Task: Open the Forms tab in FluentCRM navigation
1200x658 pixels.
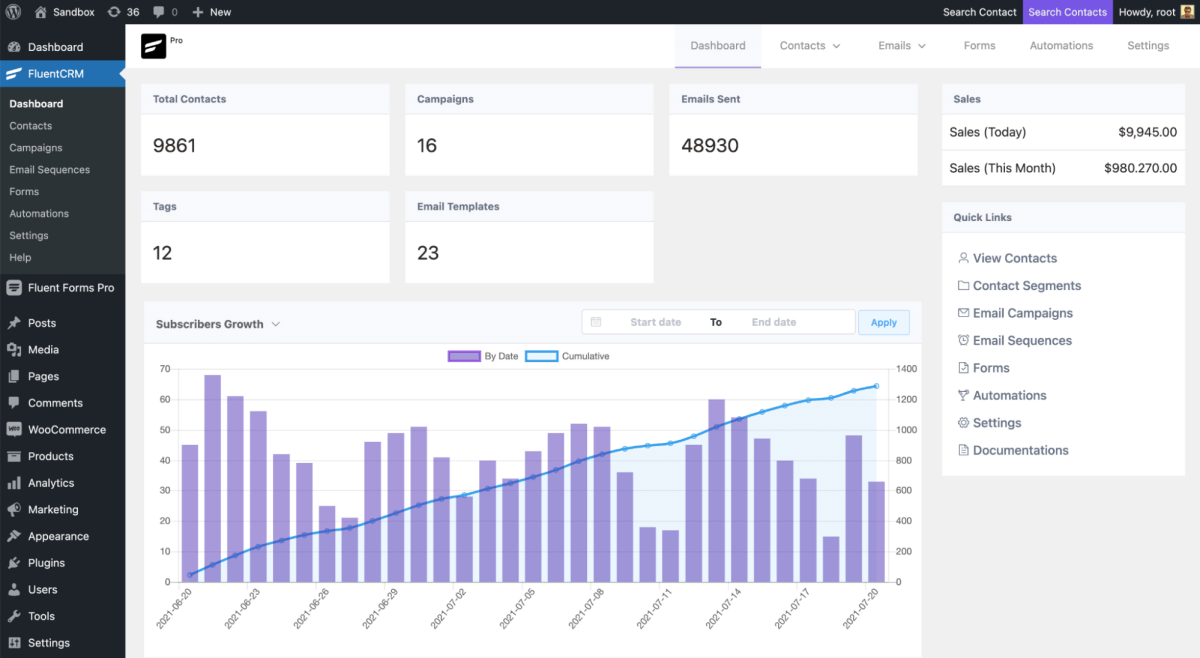Action: tap(979, 45)
